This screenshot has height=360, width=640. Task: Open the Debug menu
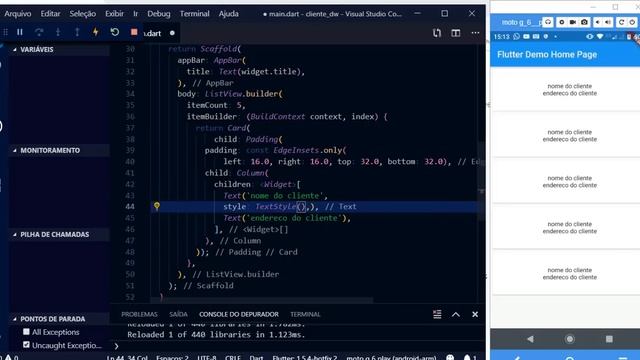tap(159, 13)
